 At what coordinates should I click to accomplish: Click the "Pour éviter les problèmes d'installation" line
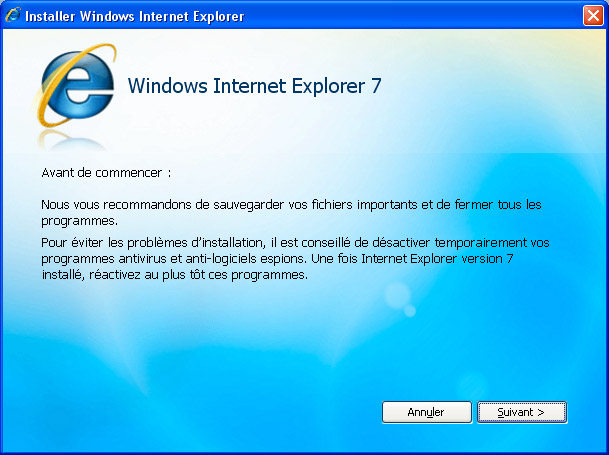pos(295,242)
